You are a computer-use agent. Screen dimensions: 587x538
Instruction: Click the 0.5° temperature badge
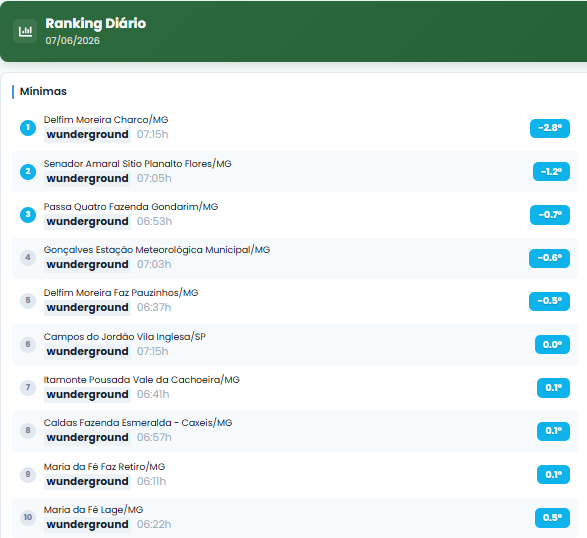point(552,518)
